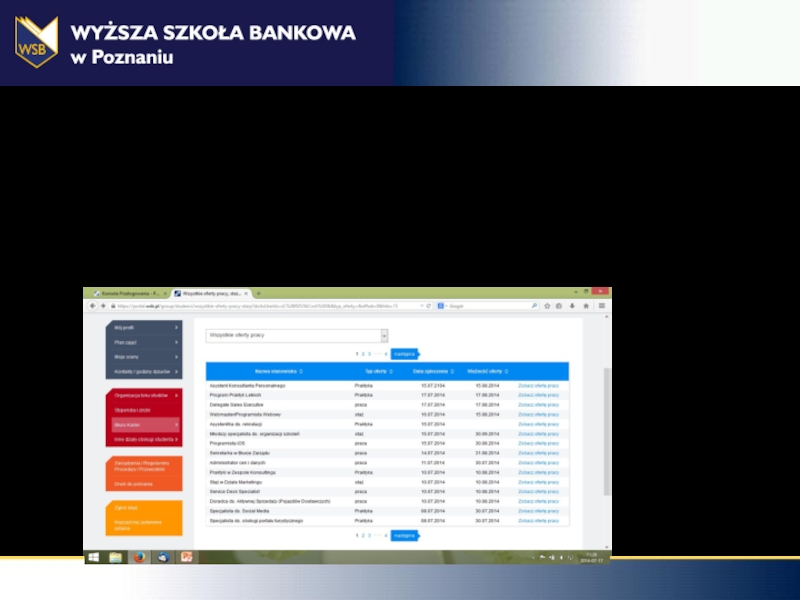Open the address bar history dropdown arrow
This screenshot has height=600, width=800.
421,306
